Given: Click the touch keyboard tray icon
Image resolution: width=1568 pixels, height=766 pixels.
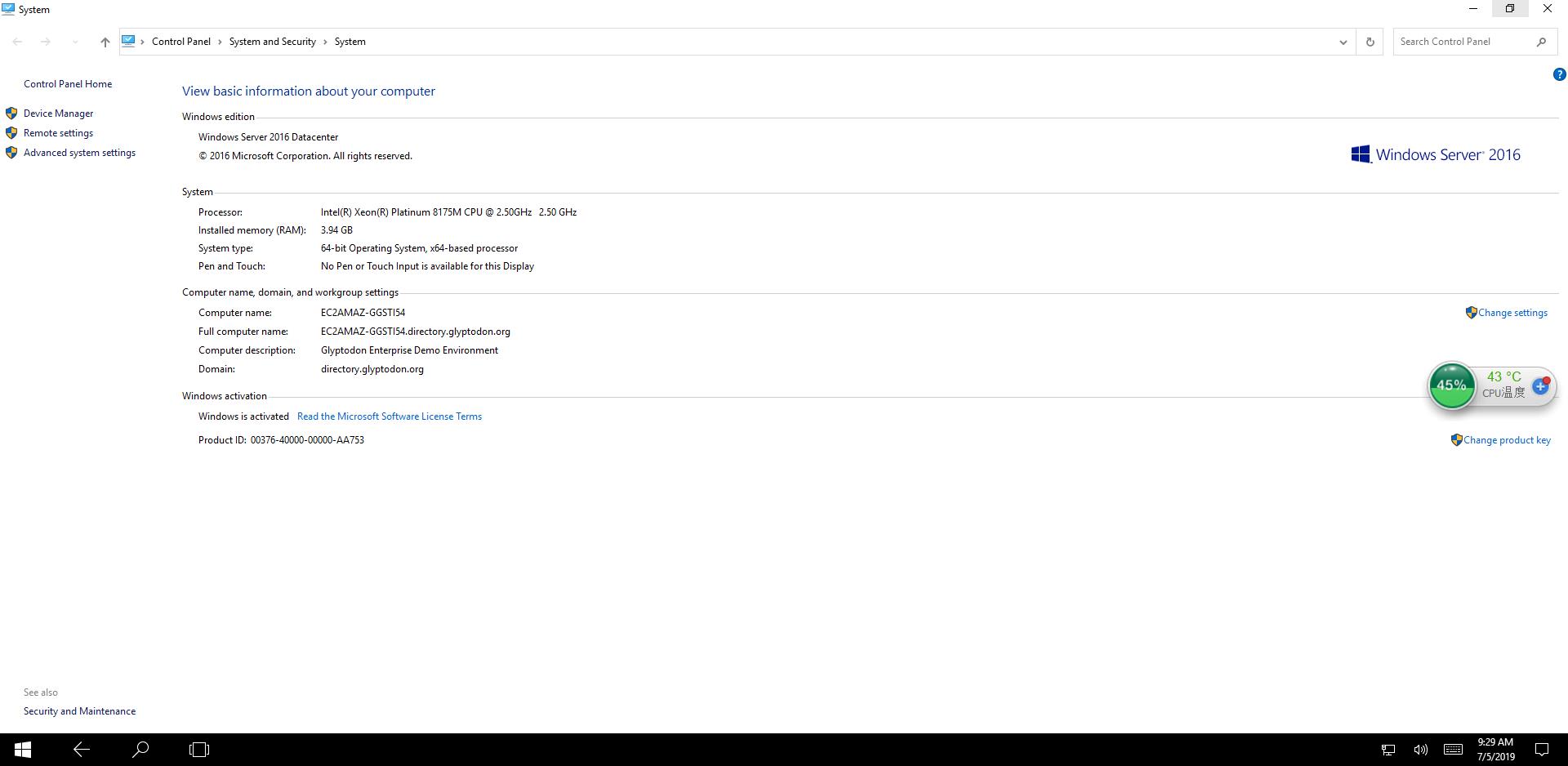Looking at the screenshot, I should (1453, 750).
